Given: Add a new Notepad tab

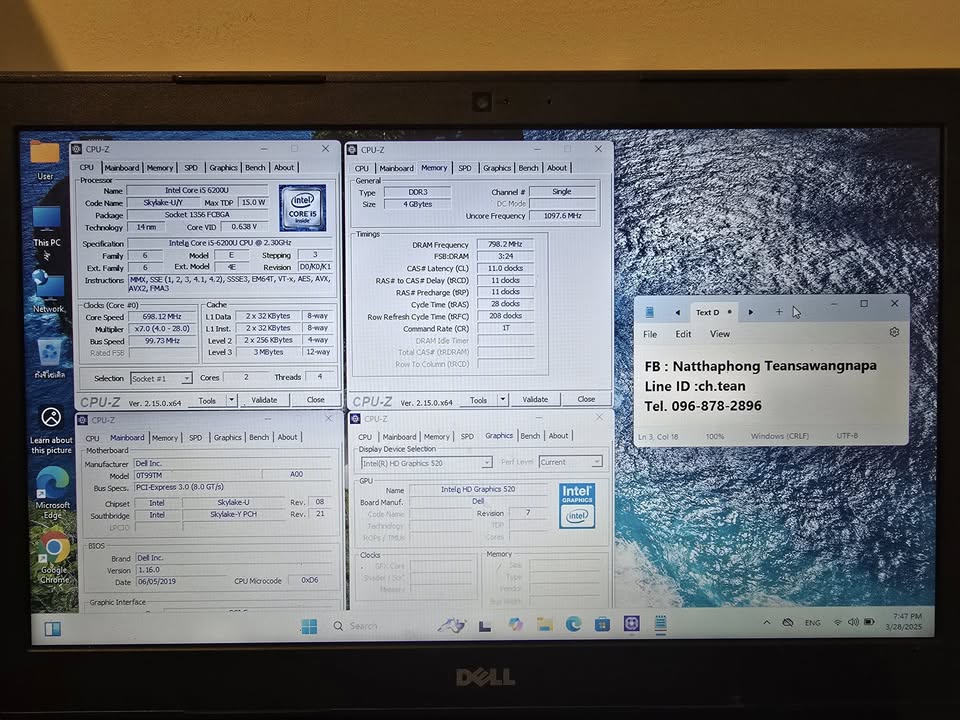Looking at the screenshot, I should pyautogui.click(x=779, y=312).
